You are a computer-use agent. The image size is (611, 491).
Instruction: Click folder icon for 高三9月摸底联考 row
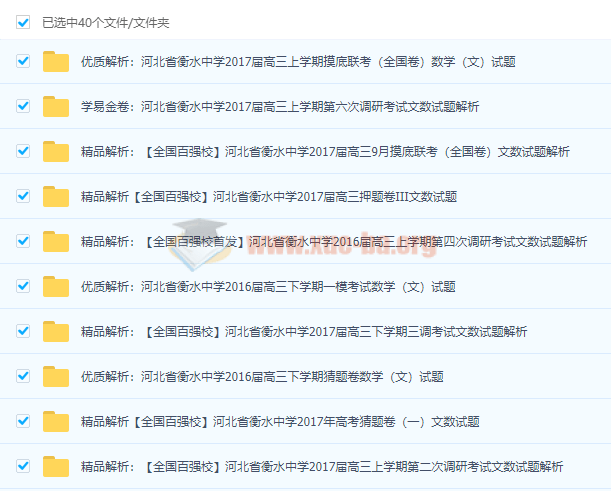tap(56, 151)
